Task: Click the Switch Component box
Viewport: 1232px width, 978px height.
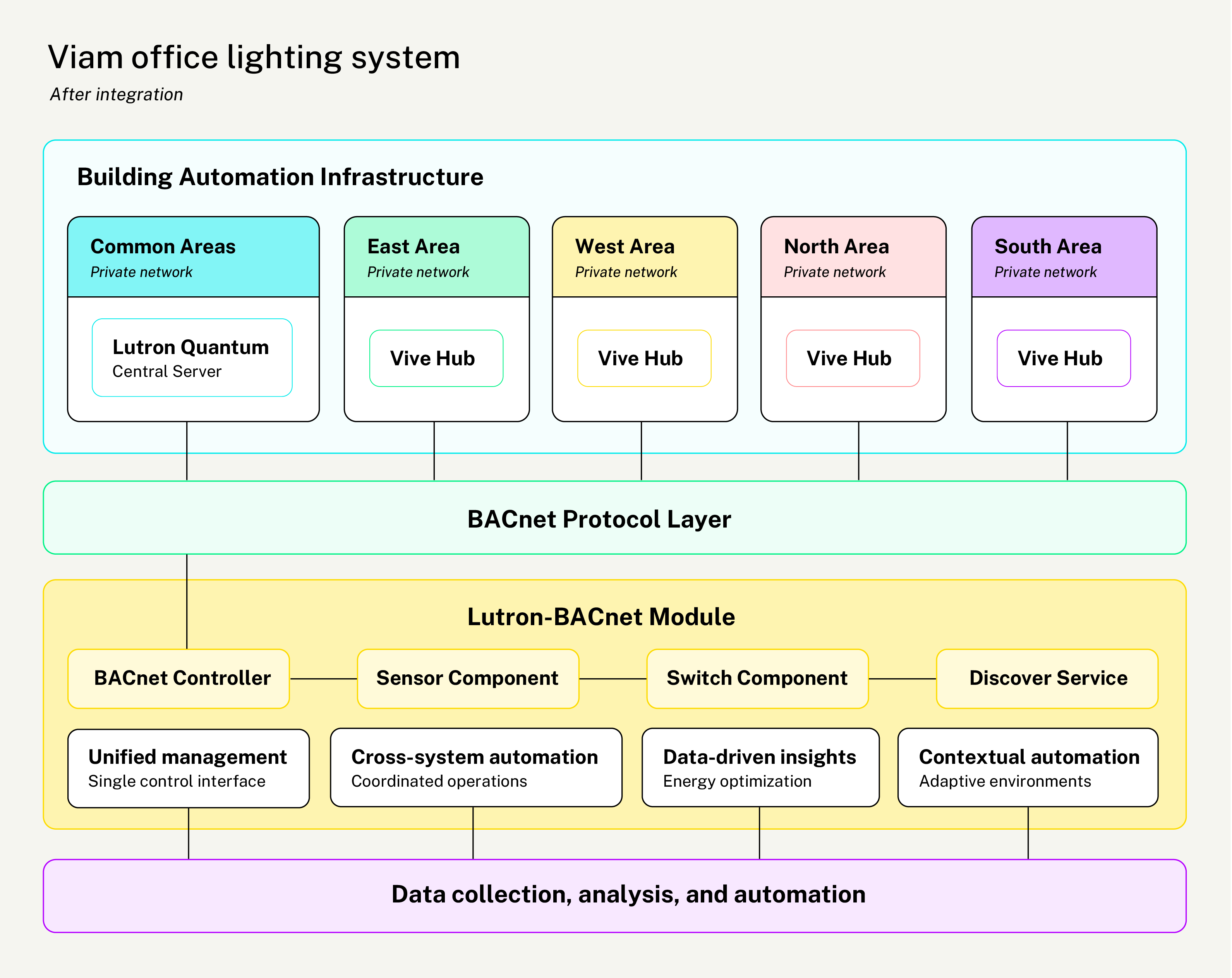Action: pyautogui.click(x=758, y=679)
